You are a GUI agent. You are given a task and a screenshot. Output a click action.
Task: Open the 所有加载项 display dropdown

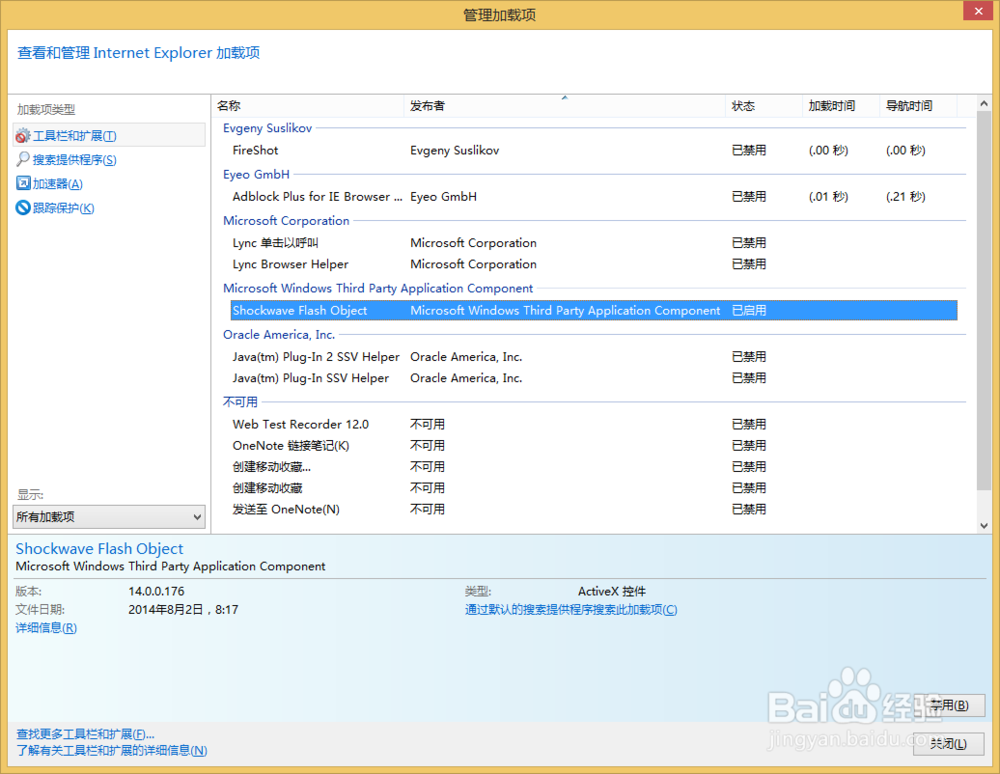(109, 517)
